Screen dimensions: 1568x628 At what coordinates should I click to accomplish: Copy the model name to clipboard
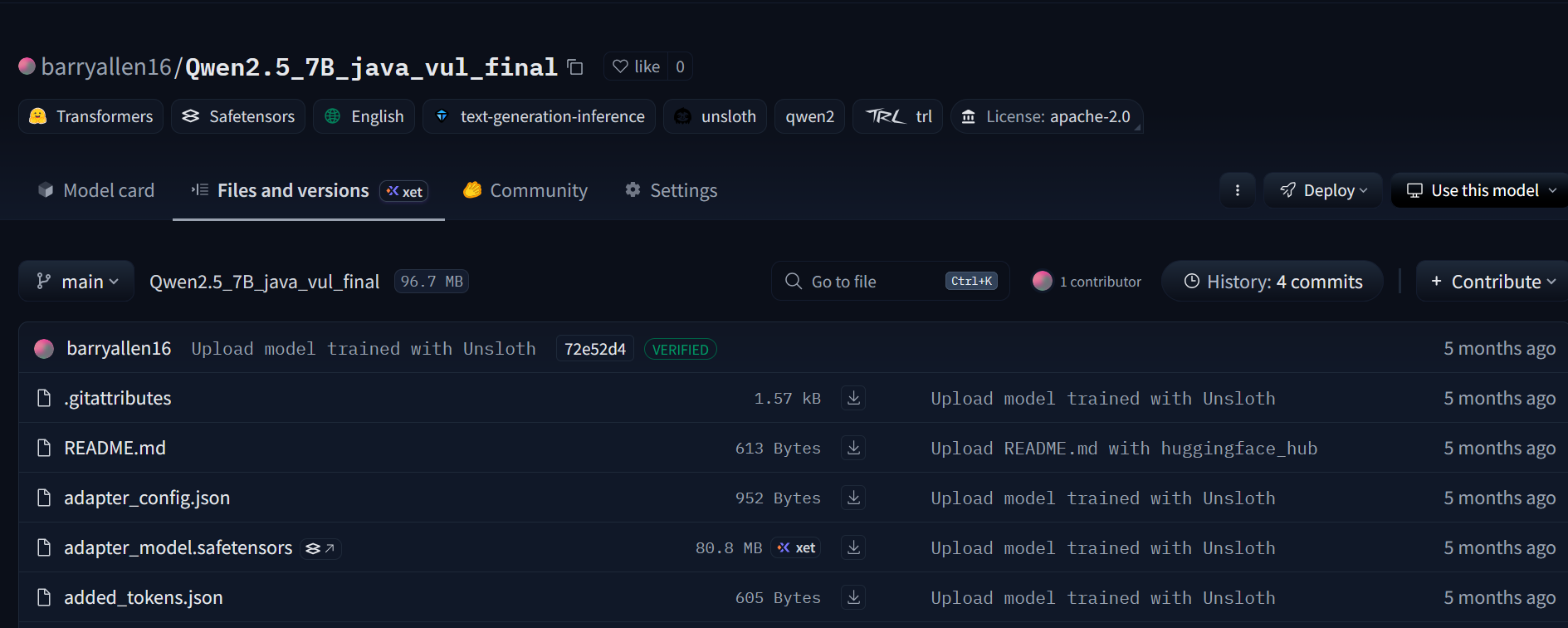(574, 67)
